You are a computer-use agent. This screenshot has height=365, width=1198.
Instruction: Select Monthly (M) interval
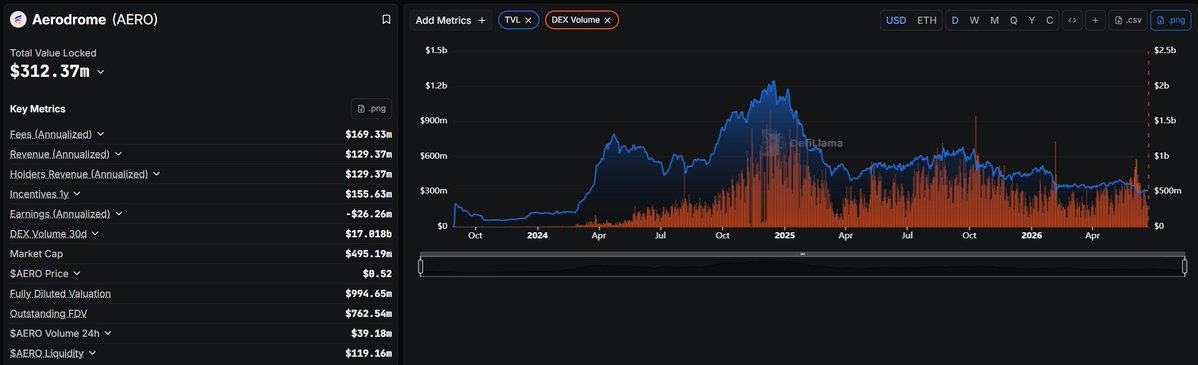point(994,21)
